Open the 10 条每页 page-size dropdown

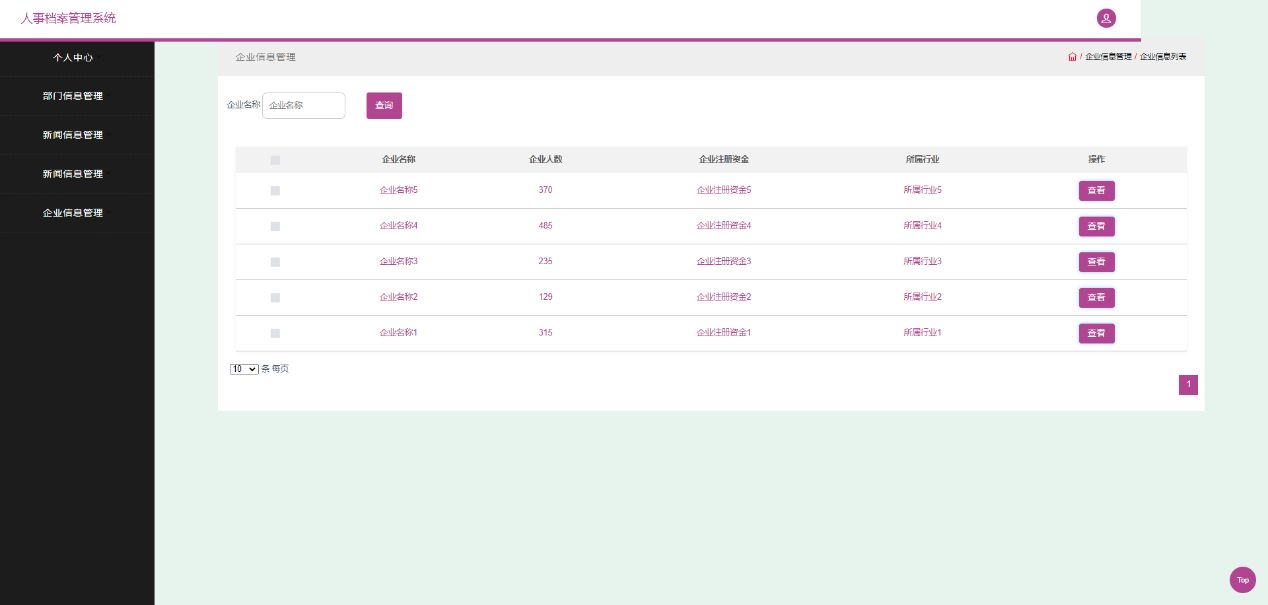click(244, 369)
